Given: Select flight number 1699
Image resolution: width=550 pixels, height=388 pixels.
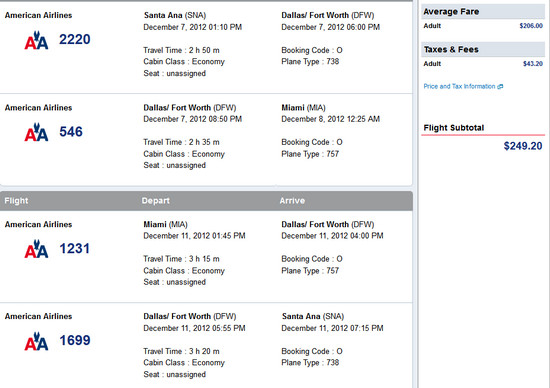Looking at the screenshot, I should 75,340.
